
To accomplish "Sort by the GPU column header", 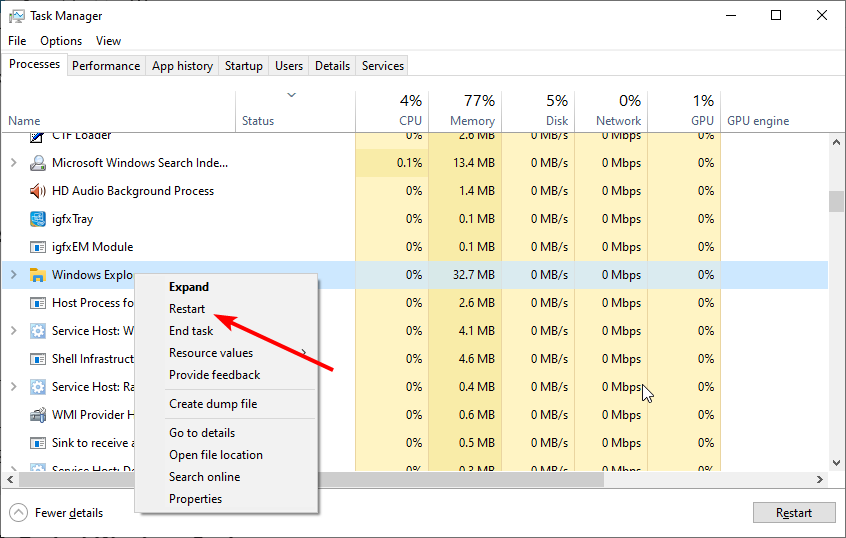I will tap(702, 121).
